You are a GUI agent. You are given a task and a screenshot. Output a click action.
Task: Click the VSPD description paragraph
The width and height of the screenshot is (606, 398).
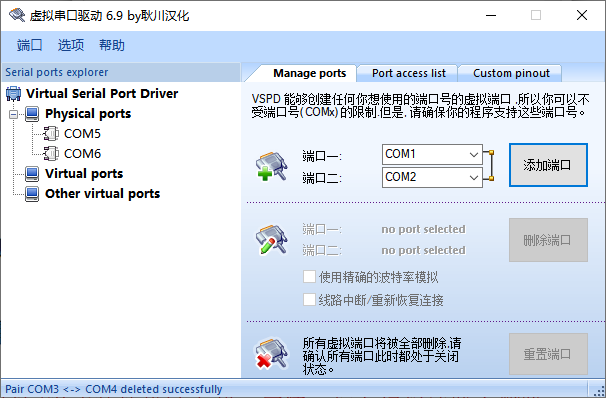coord(420,106)
